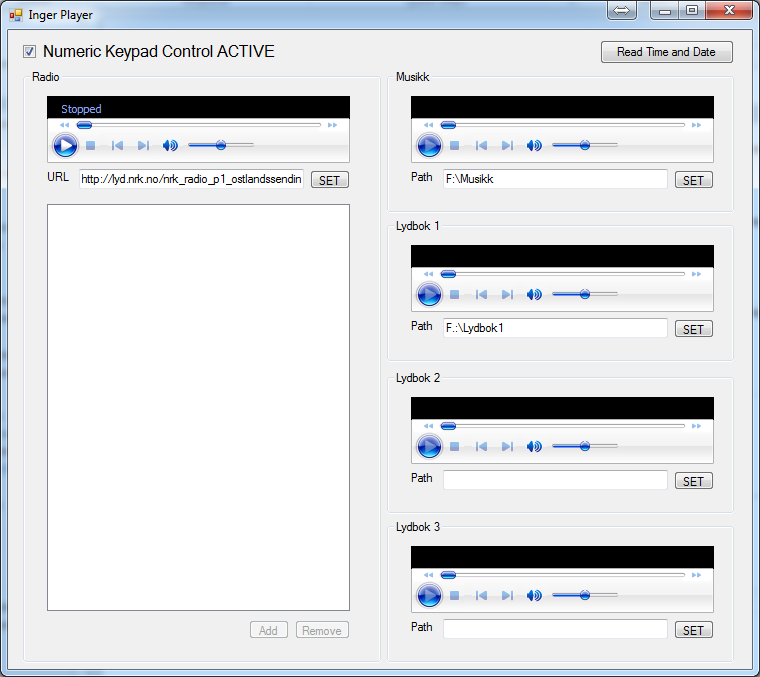760x677 pixels.
Task: Mute the Radio player volume
Action: 170,145
